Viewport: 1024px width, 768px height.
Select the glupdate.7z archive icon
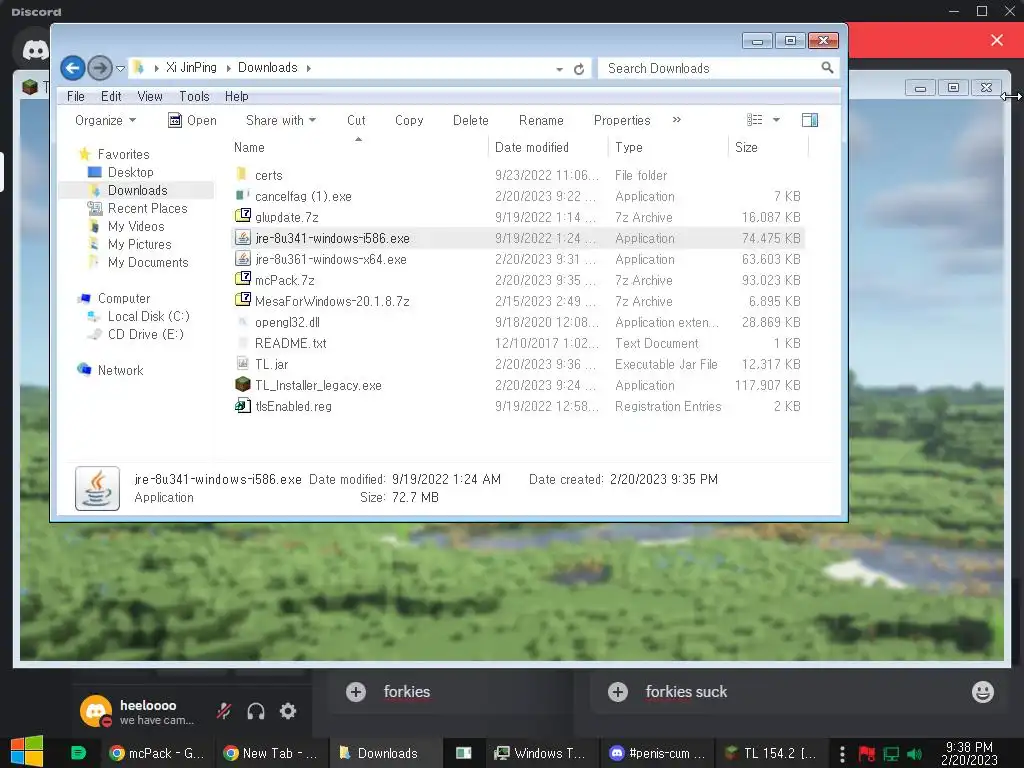click(242, 216)
